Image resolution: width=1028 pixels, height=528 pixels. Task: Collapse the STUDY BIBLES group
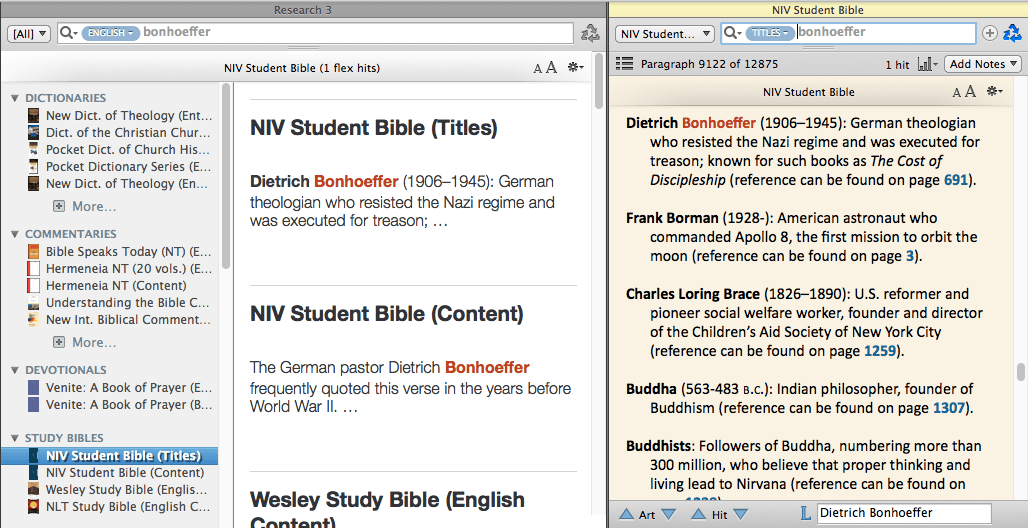[14, 438]
